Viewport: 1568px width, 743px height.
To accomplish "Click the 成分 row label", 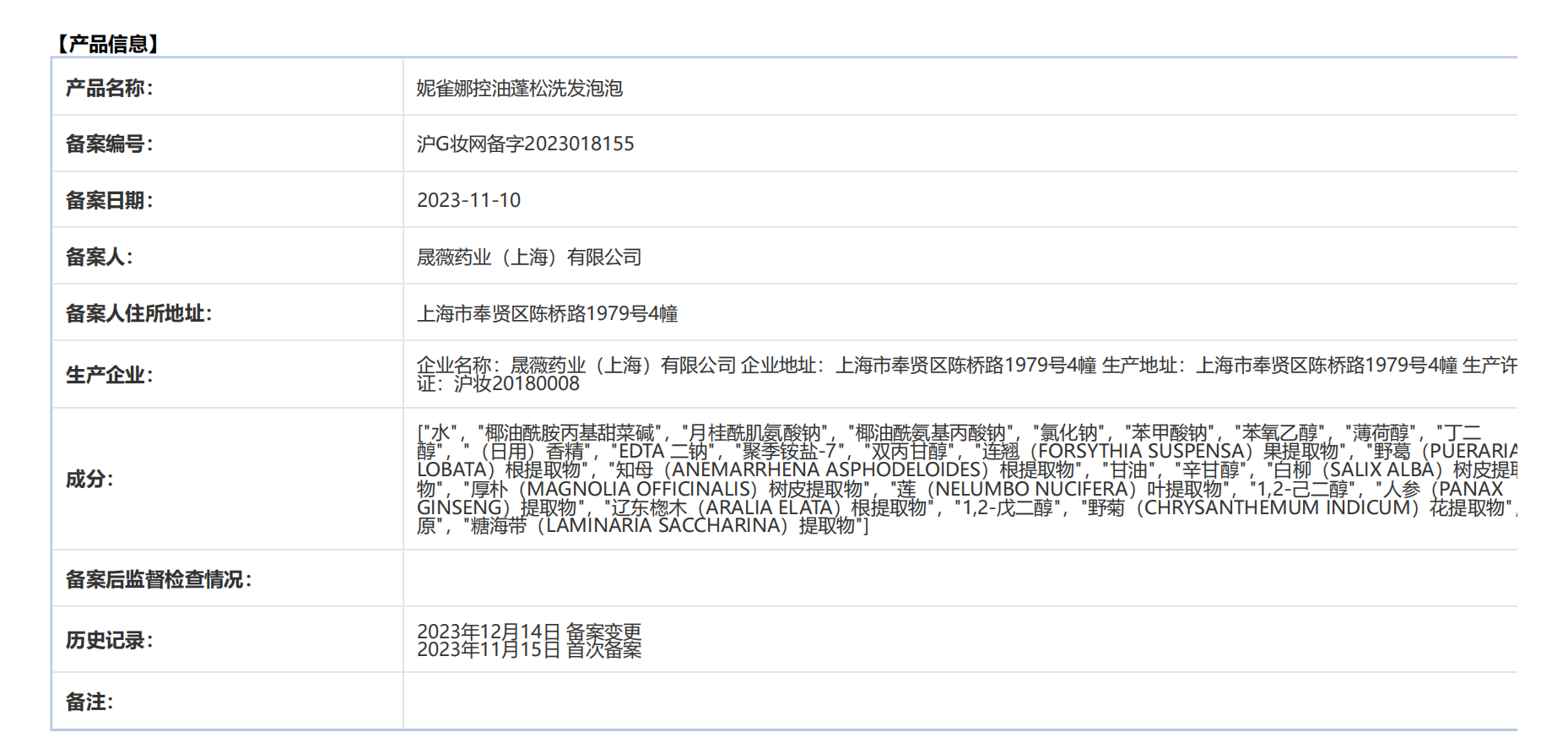I will pyautogui.click(x=89, y=480).
